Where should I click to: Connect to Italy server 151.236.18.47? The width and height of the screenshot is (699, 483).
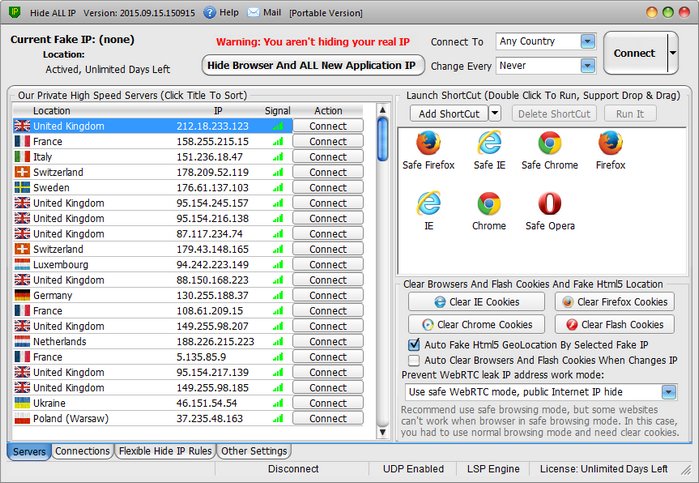(328, 157)
